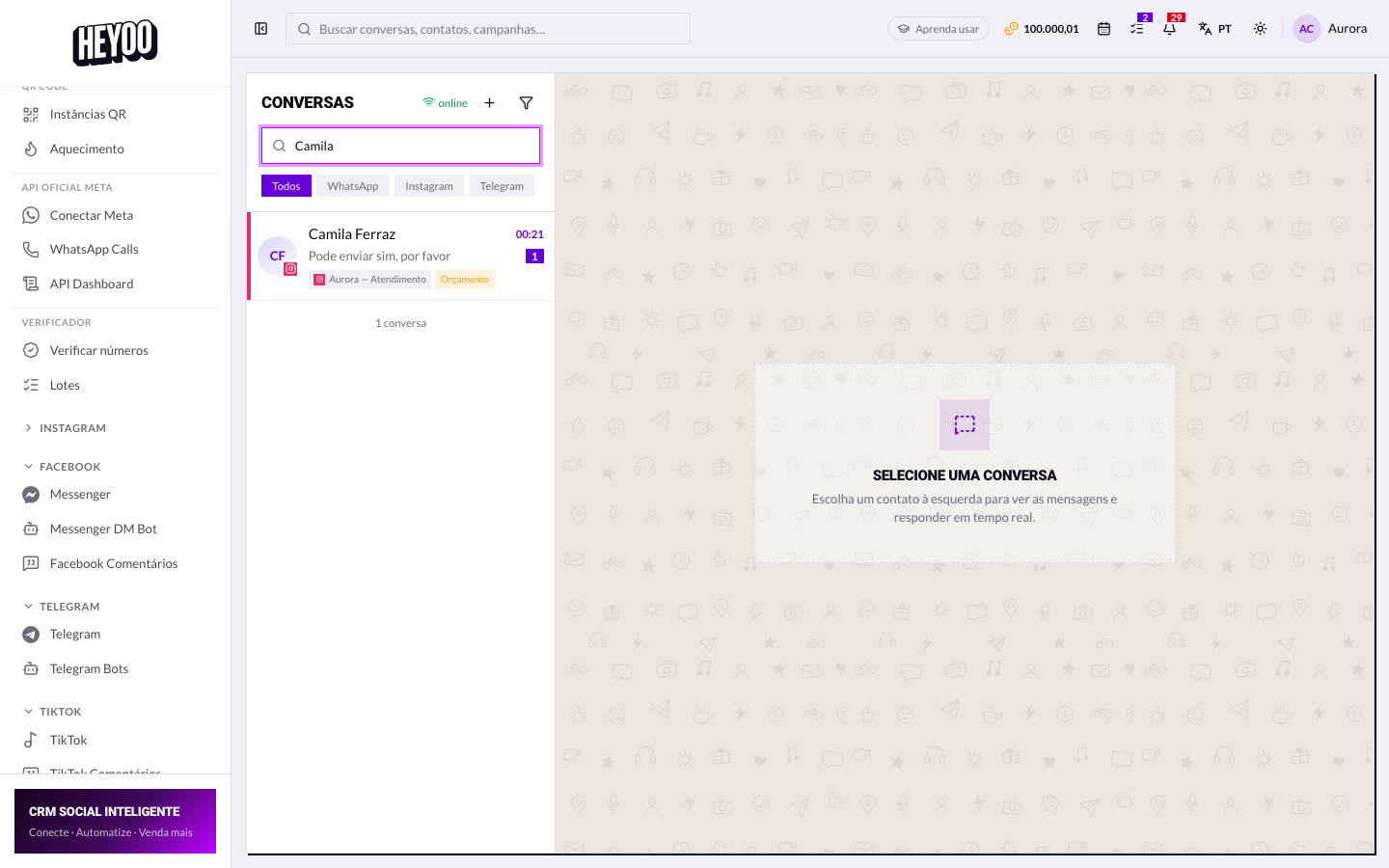Open the Camila Ferraz conversation
1389x868 pixels.
tap(401, 256)
